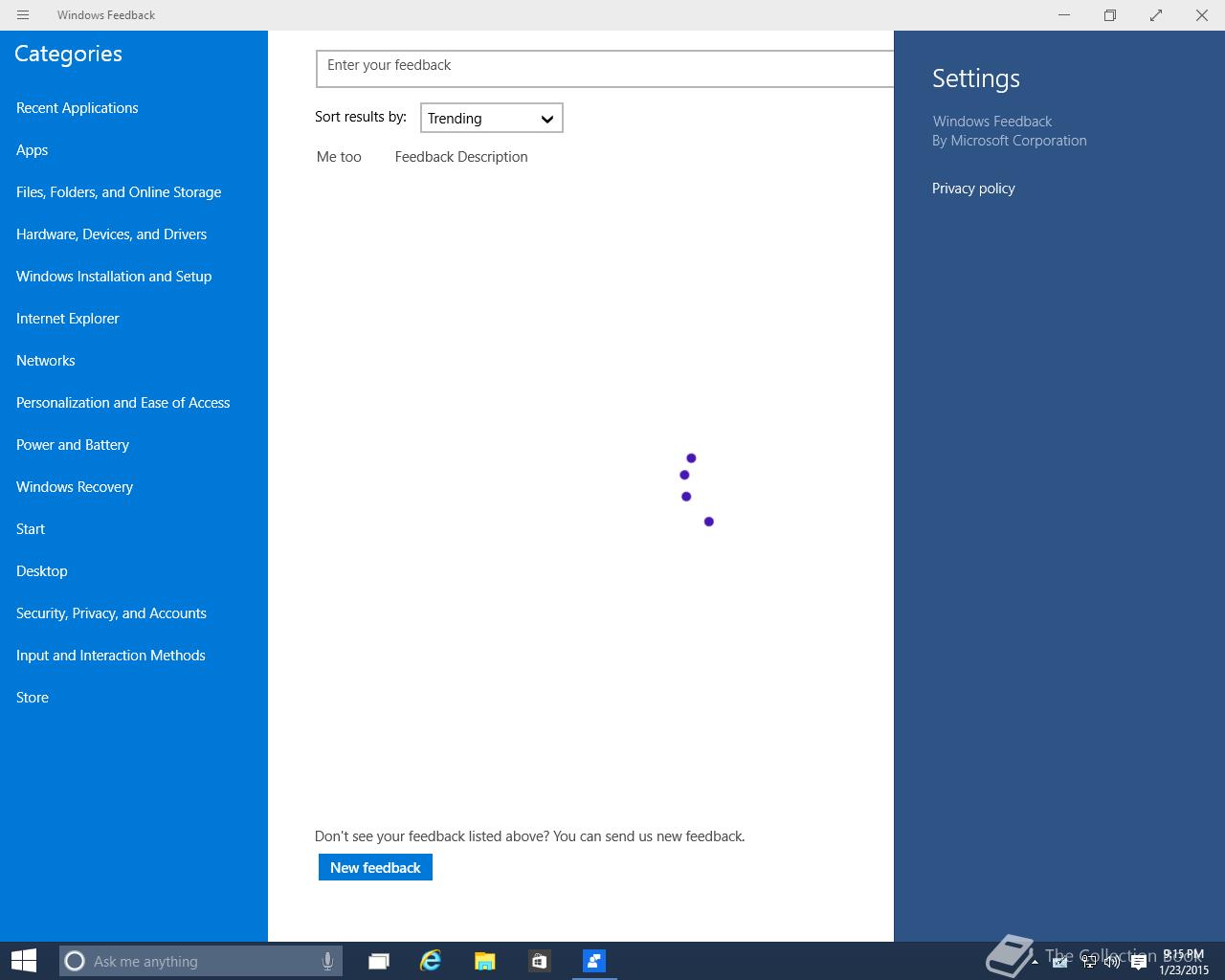Click the Ask me anything search box
The width and height of the screenshot is (1225, 980).
point(201,961)
